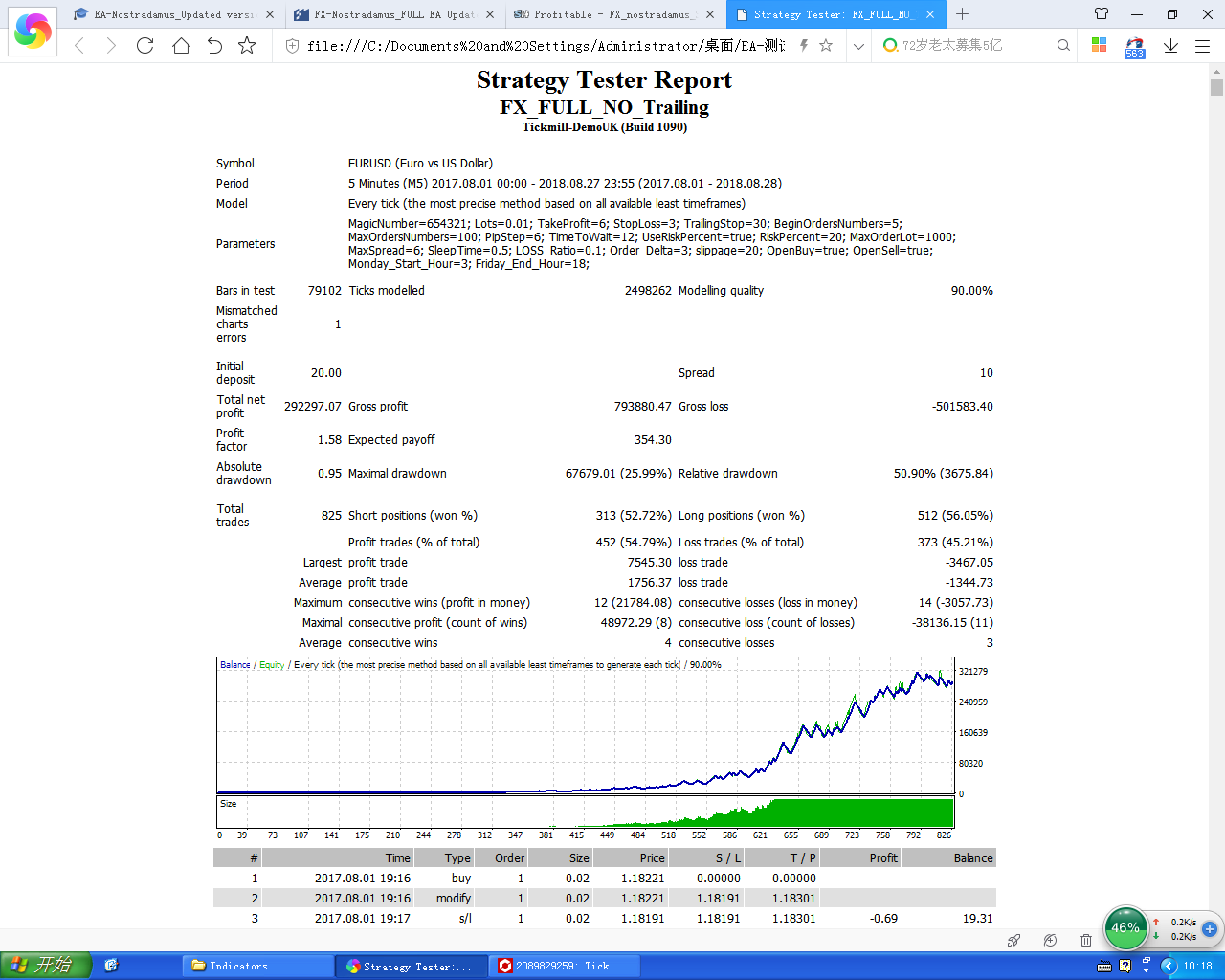Click the Modelling quality value 90.00%

(x=972, y=291)
